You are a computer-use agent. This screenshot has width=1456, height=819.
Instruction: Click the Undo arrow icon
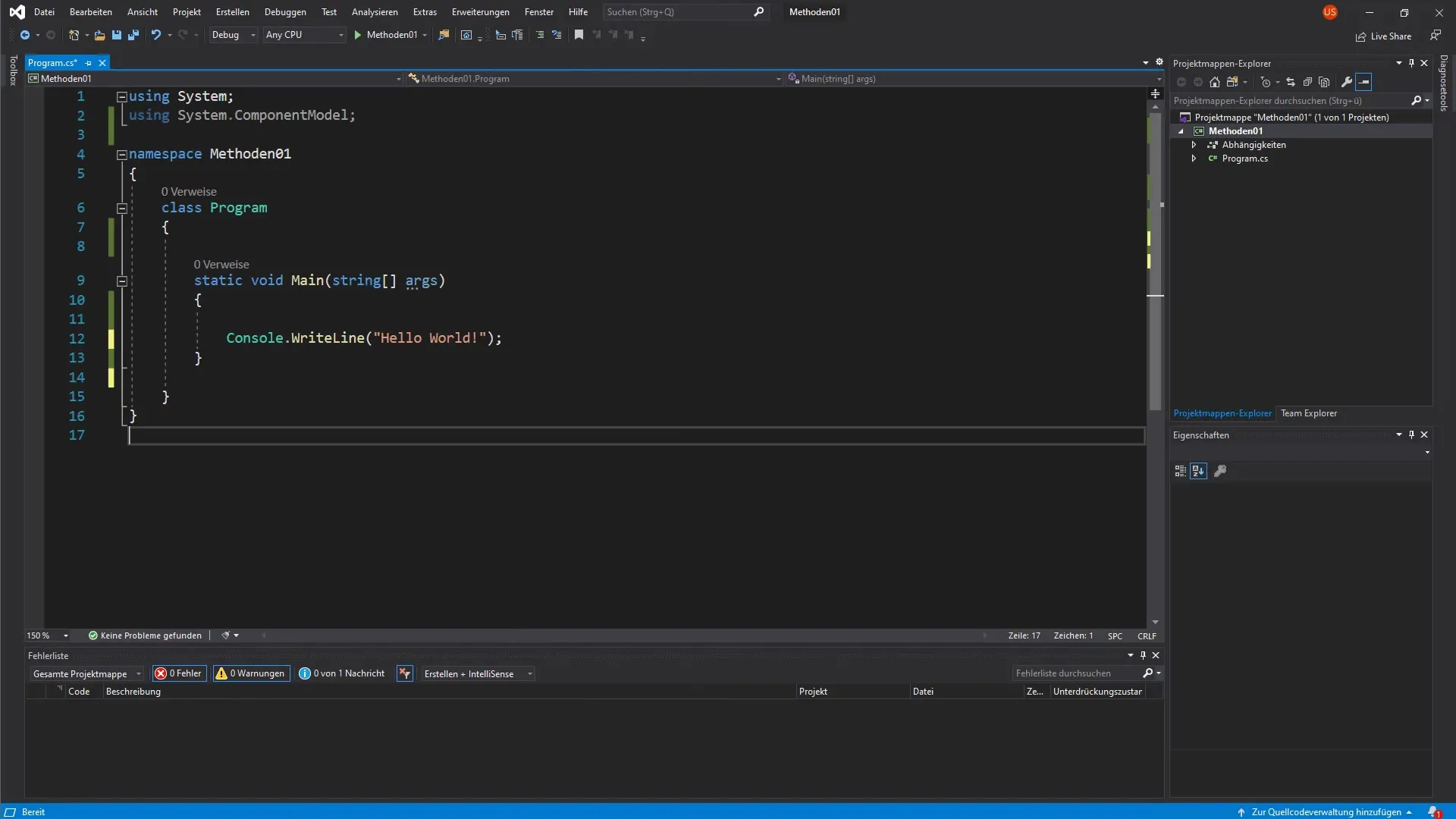coord(156,35)
